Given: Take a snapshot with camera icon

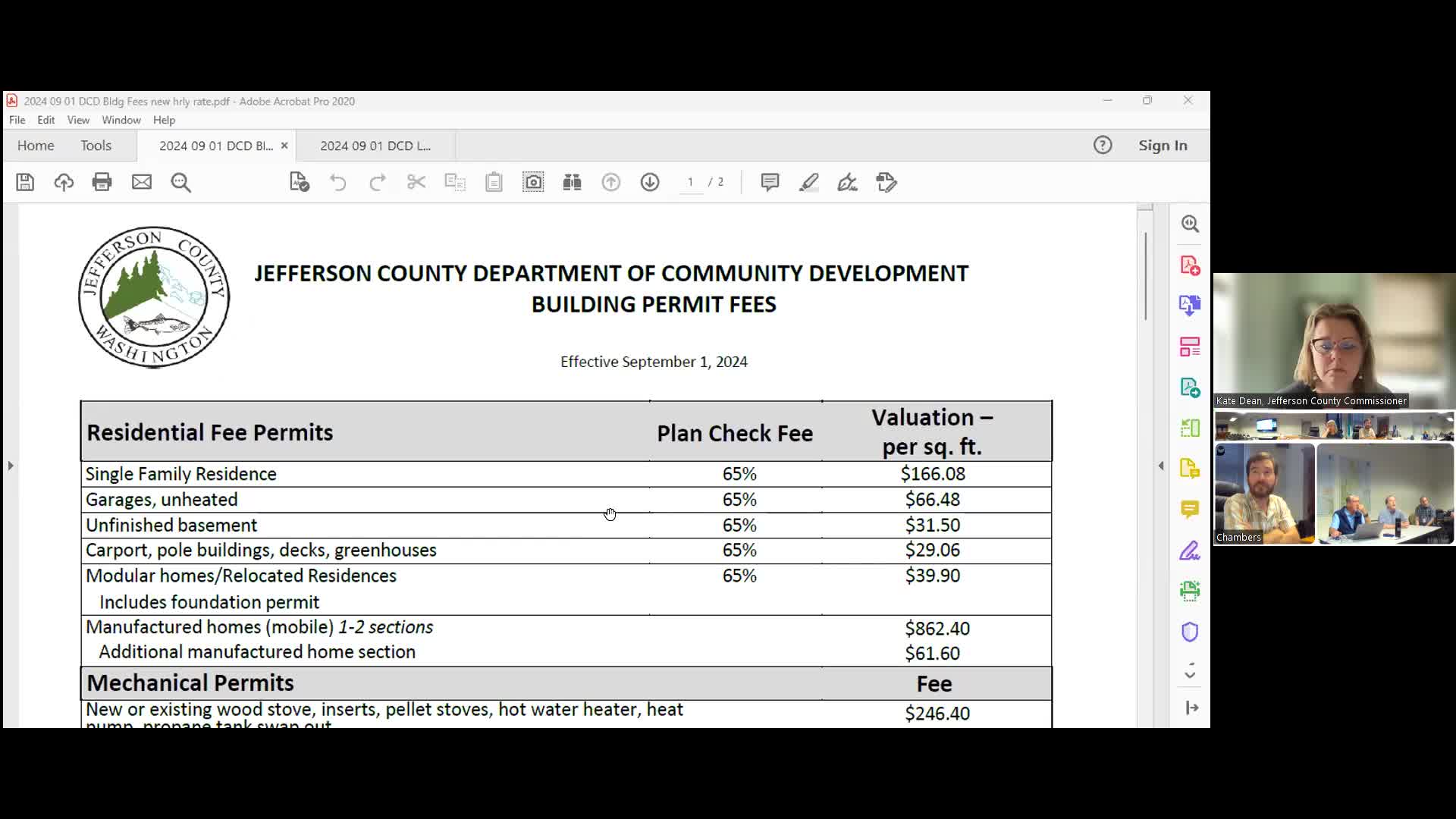Looking at the screenshot, I should point(533,182).
